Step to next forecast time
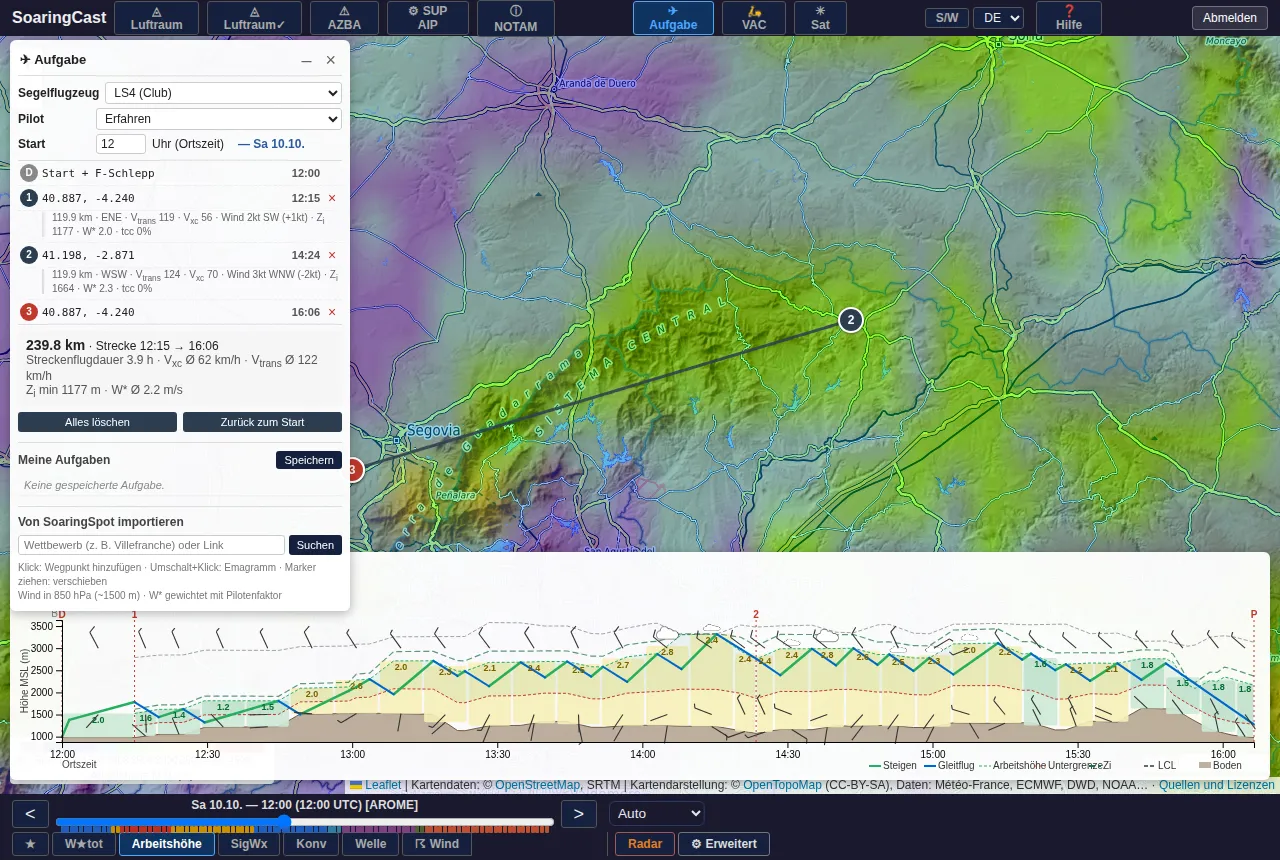Screen dimensions: 1280x860 pyautogui.click(x=579, y=814)
